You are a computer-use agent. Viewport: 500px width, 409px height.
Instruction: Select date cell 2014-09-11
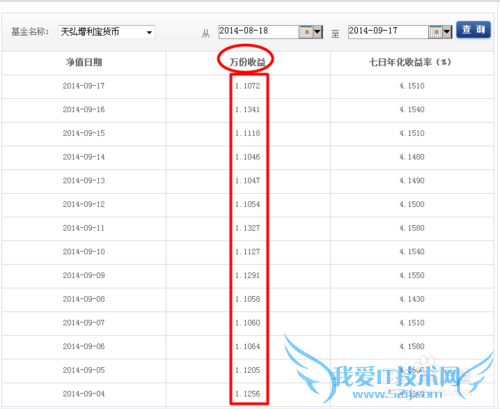click(84, 228)
